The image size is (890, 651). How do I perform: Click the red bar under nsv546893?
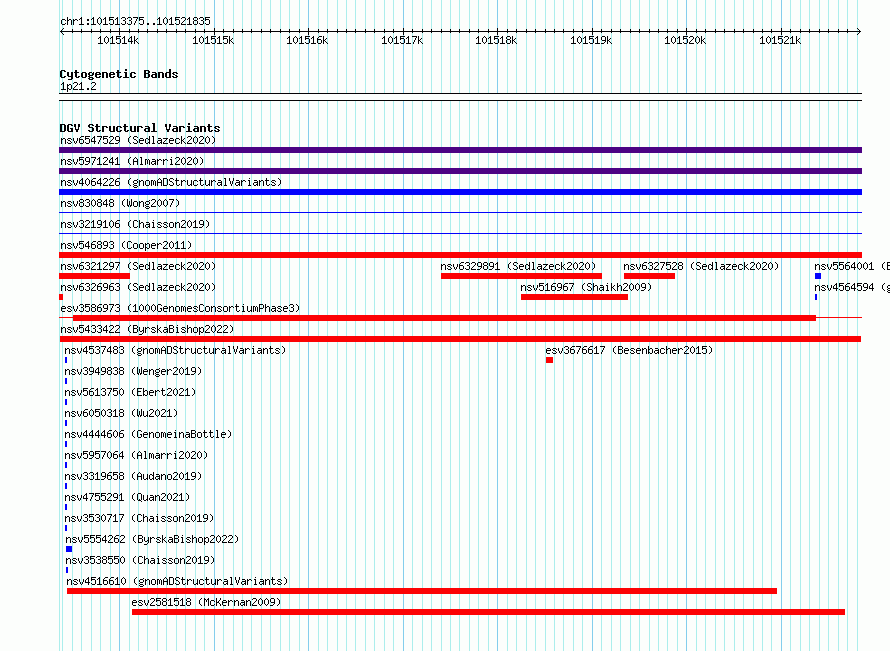click(460, 255)
